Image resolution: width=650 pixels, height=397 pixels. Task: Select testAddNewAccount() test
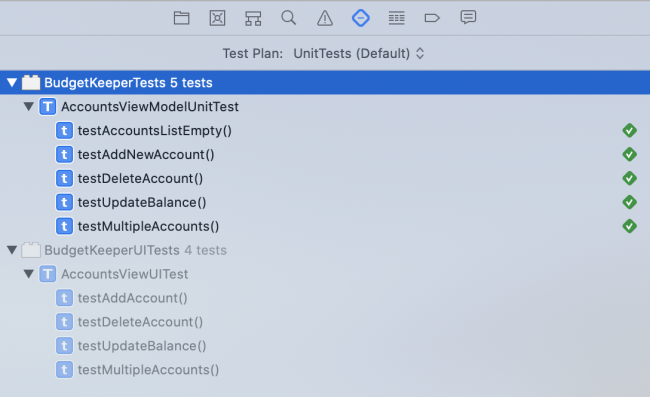point(325,155)
